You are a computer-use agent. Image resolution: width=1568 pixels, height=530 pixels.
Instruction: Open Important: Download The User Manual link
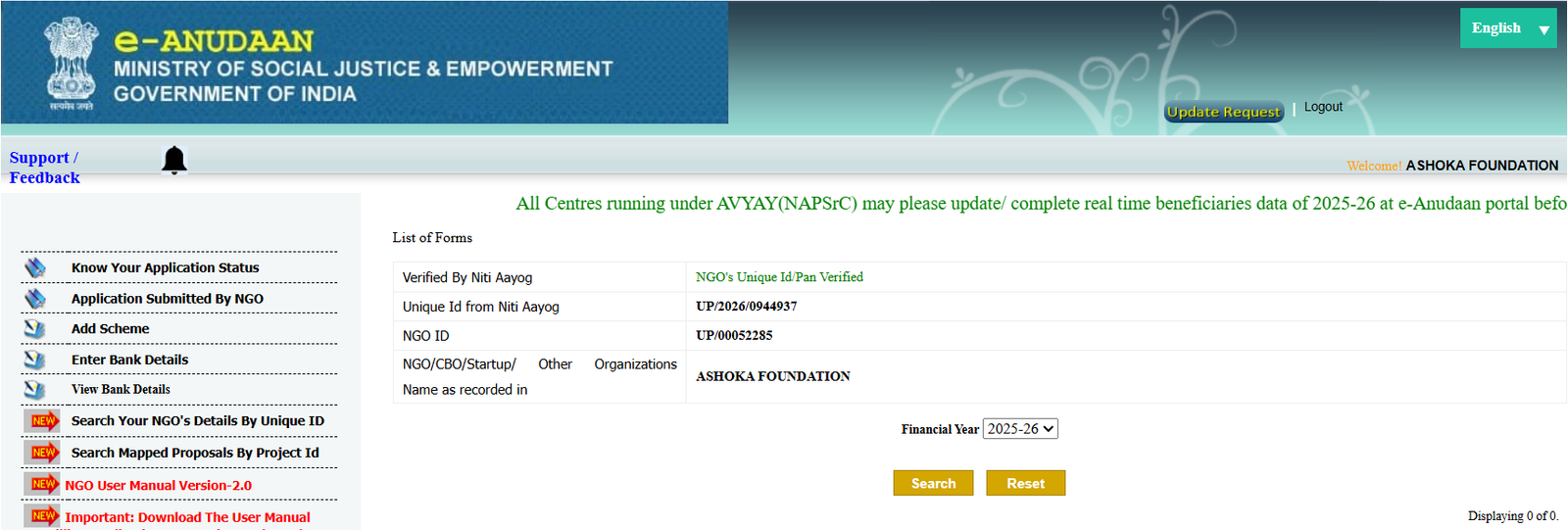click(188, 517)
